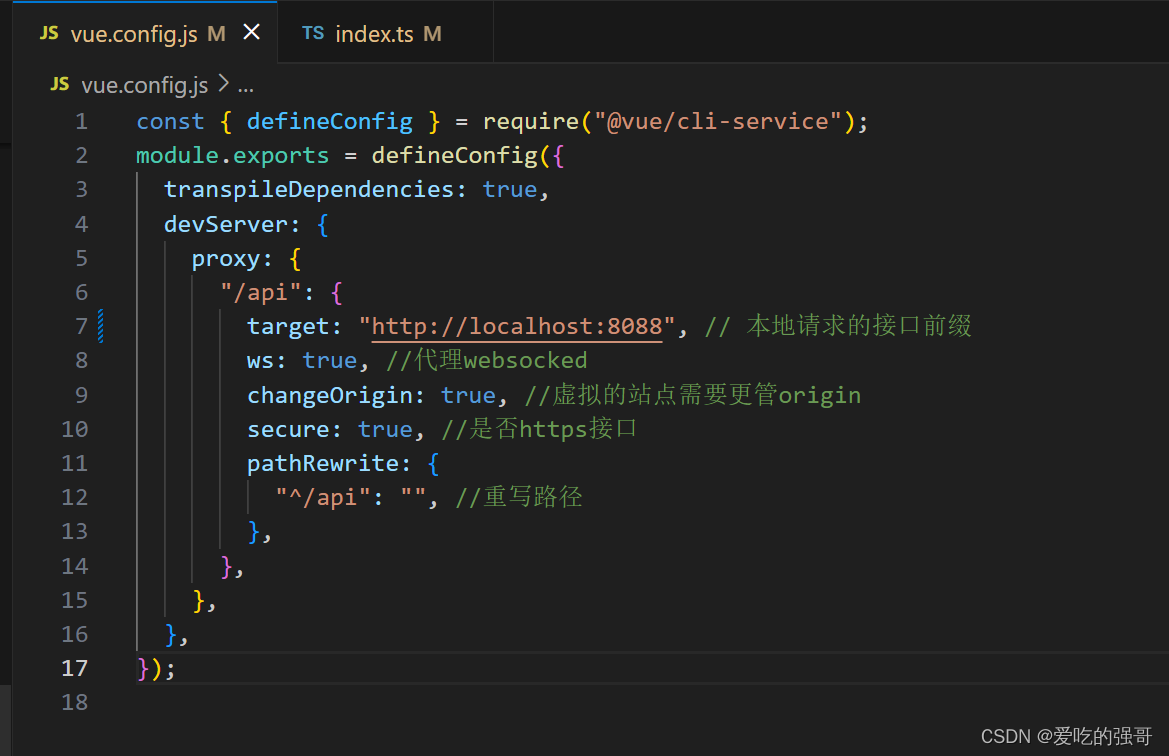This screenshot has height=756, width=1169.
Task: Select line number 1 in the gutter
Action: click(x=80, y=120)
